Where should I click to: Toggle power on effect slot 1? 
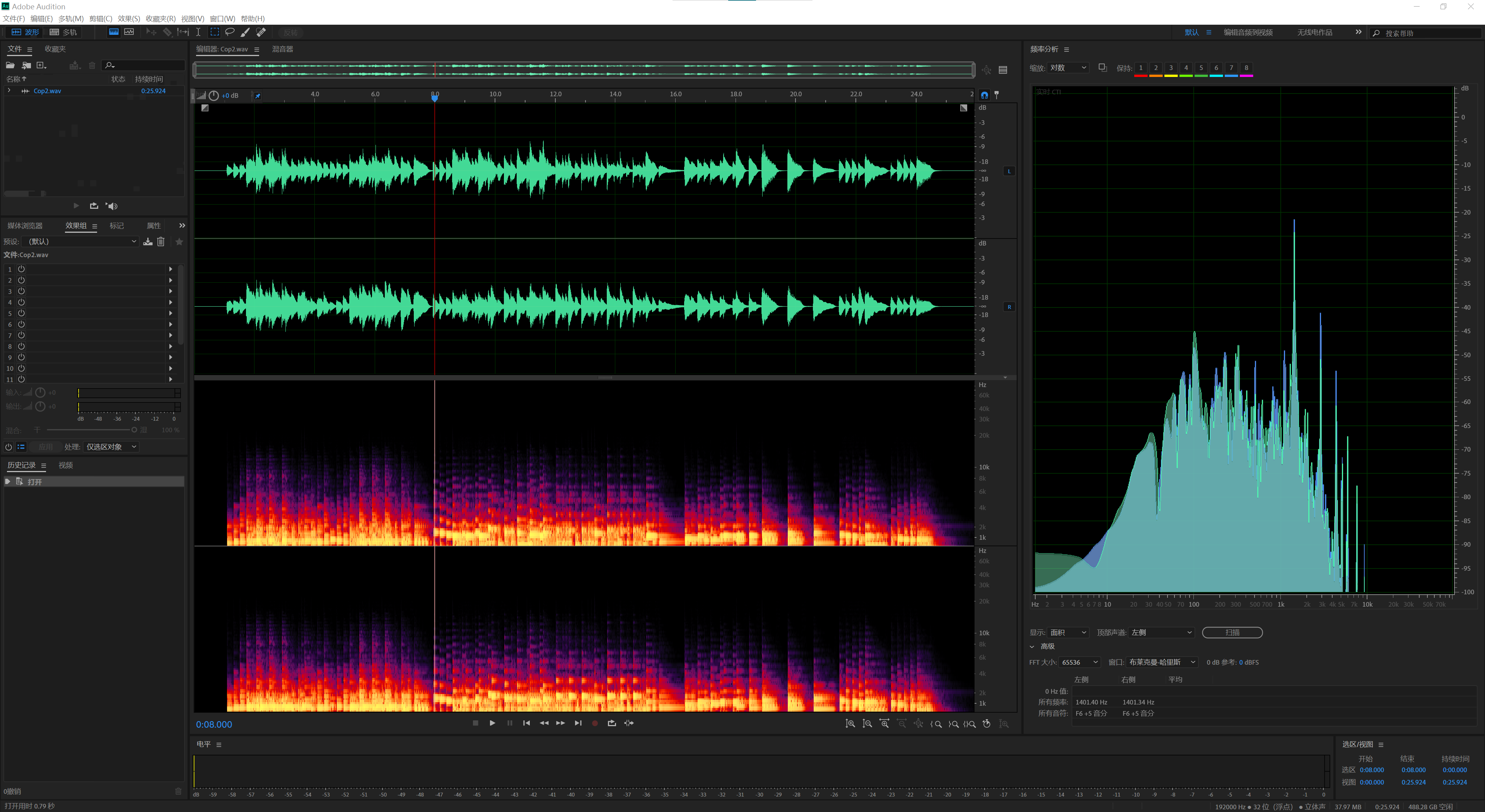21,269
